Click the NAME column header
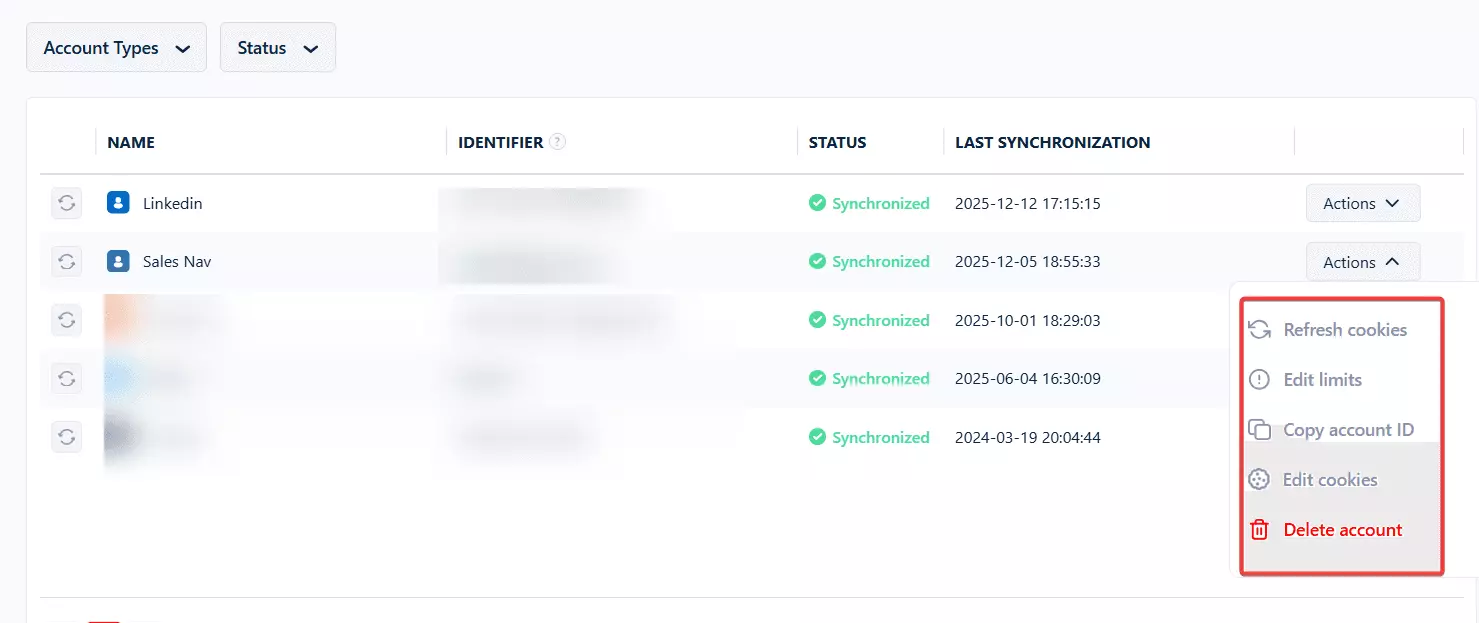This screenshot has height=623, width=1479. pyautogui.click(x=130, y=142)
